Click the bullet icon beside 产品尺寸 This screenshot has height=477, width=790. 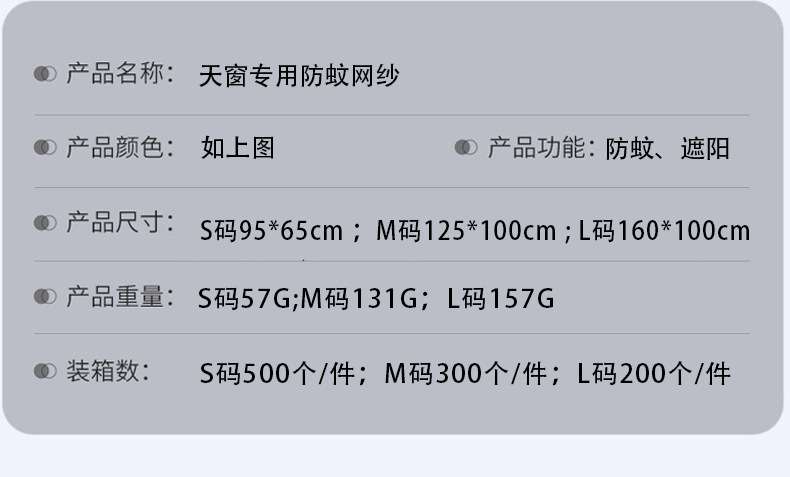tap(45, 223)
